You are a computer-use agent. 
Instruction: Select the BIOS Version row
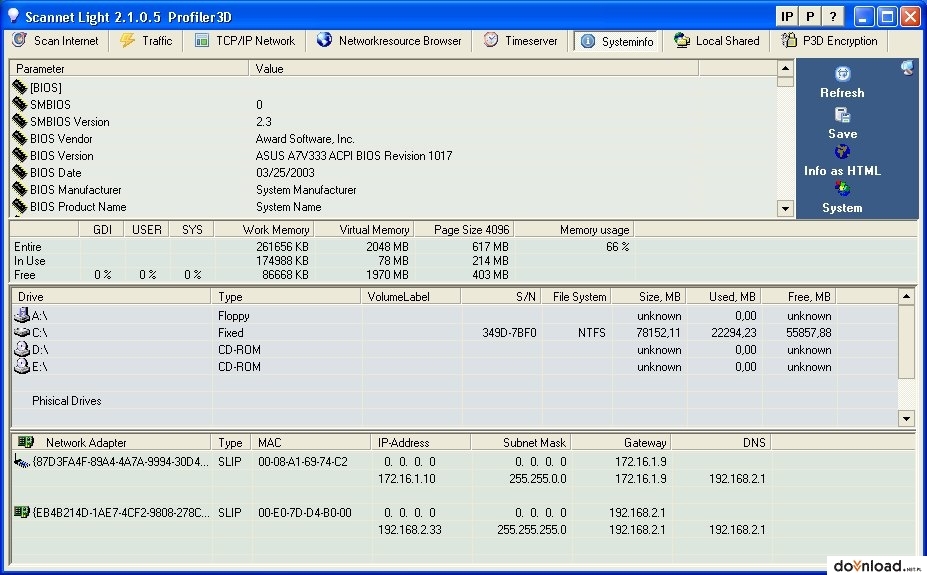393,156
